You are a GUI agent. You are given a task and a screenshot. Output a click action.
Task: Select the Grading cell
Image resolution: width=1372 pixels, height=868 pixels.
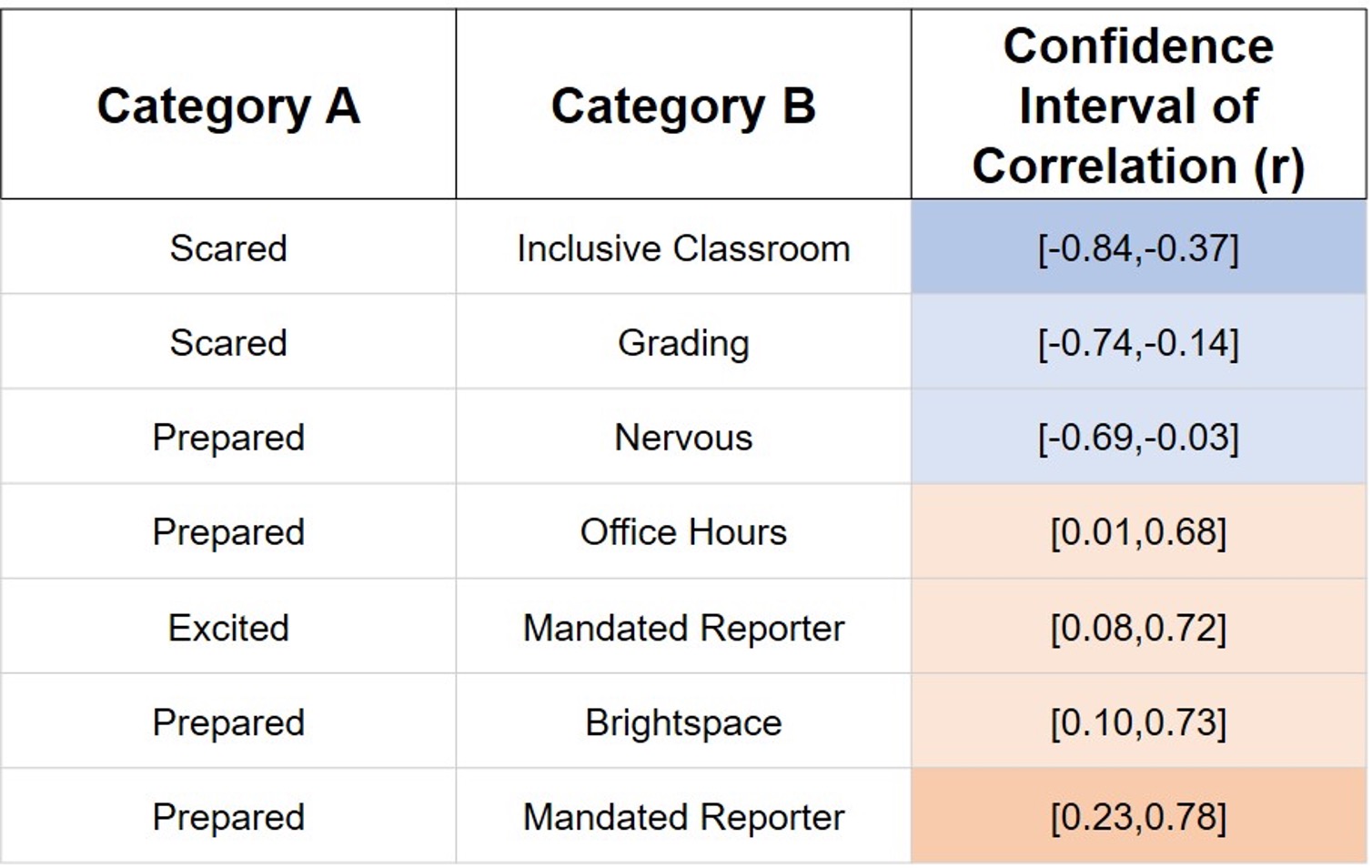click(683, 342)
